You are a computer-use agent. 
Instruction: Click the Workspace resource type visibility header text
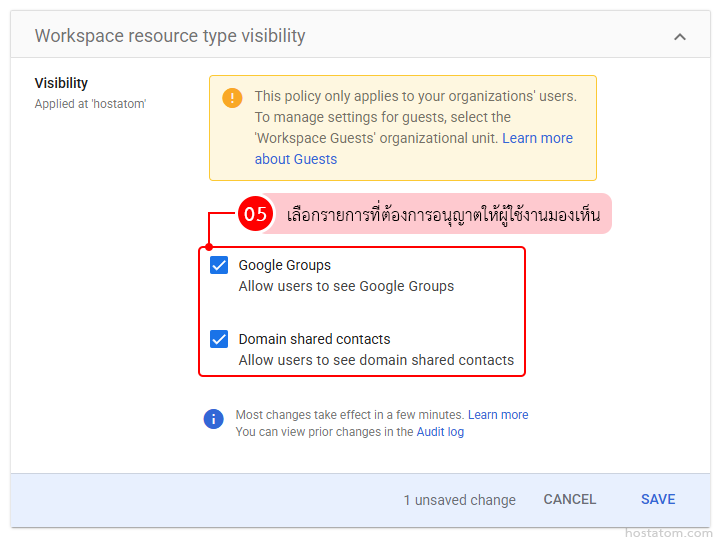click(170, 36)
